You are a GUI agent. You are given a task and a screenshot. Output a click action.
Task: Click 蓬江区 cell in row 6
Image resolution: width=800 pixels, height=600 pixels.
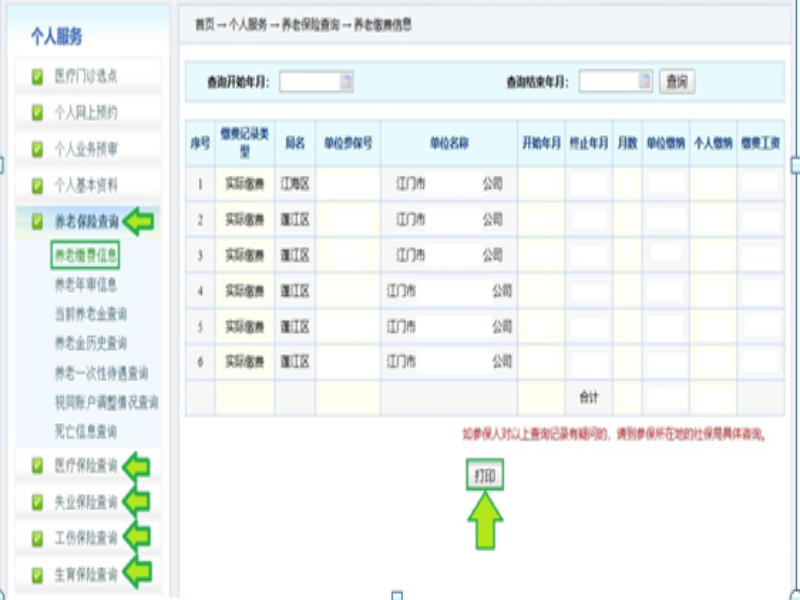pos(294,362)
